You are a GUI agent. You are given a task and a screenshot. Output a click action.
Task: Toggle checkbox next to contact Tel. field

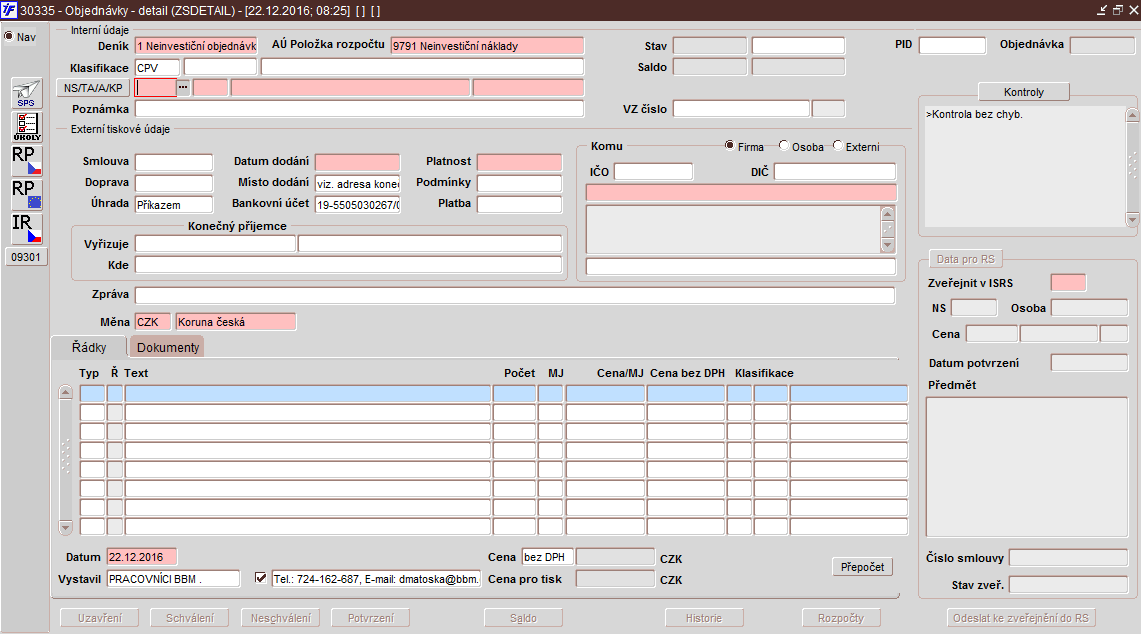(261, 578)
